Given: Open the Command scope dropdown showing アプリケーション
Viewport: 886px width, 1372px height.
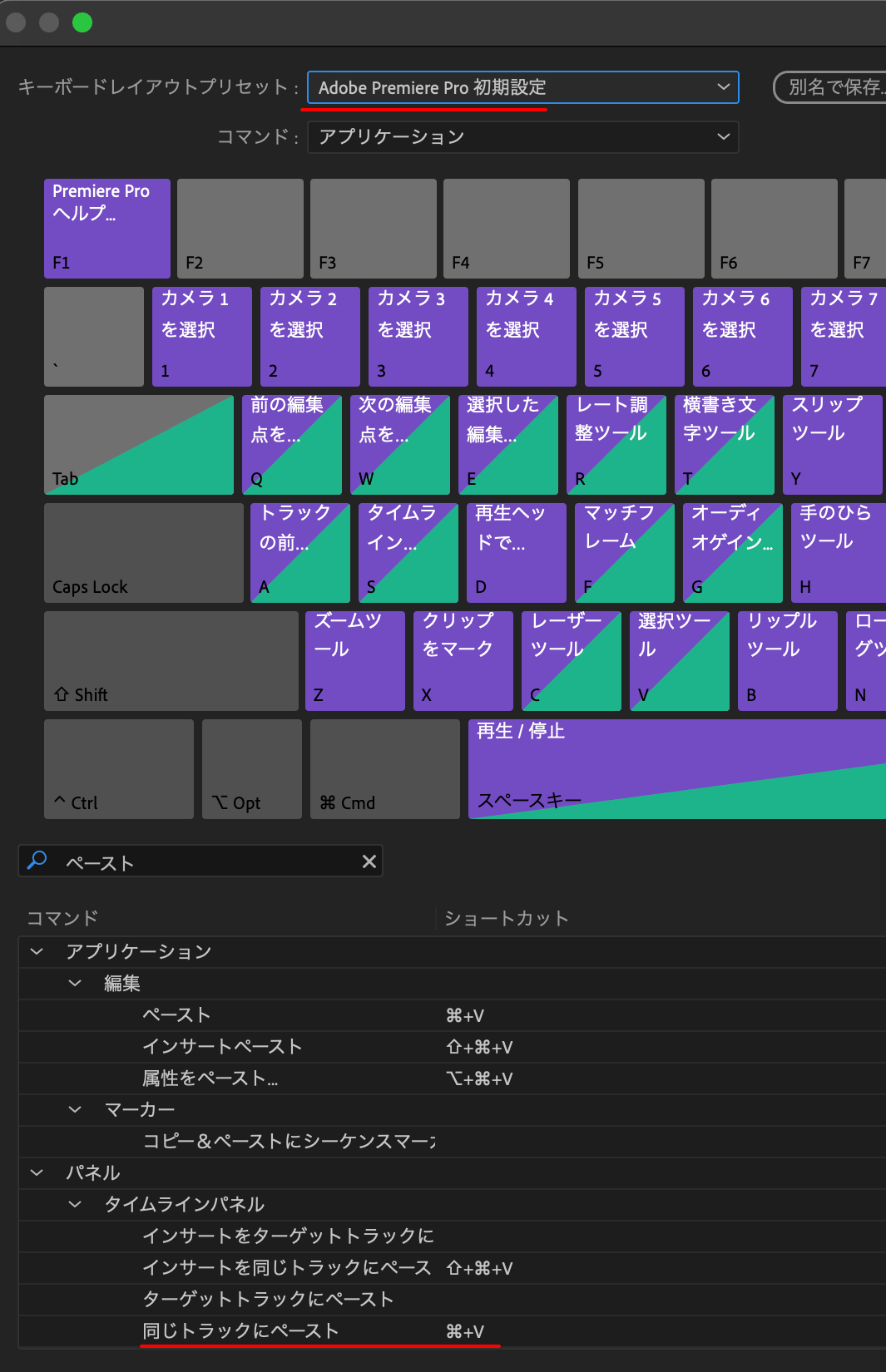Looking at the screenshot, I should [x=522, y=137].
